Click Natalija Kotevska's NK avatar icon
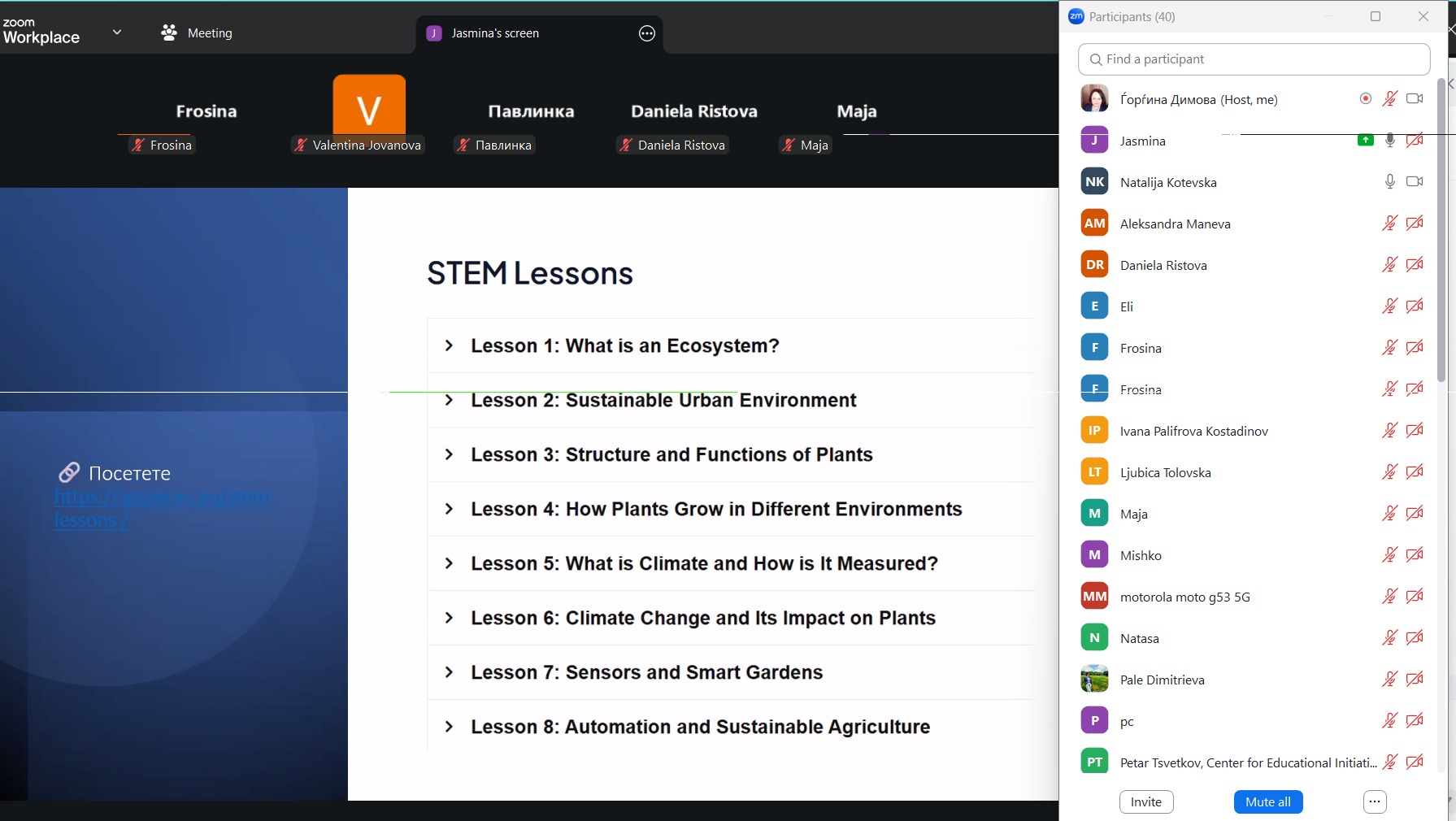Viewport: 1456px width, 821px height. coord(1094,182)
